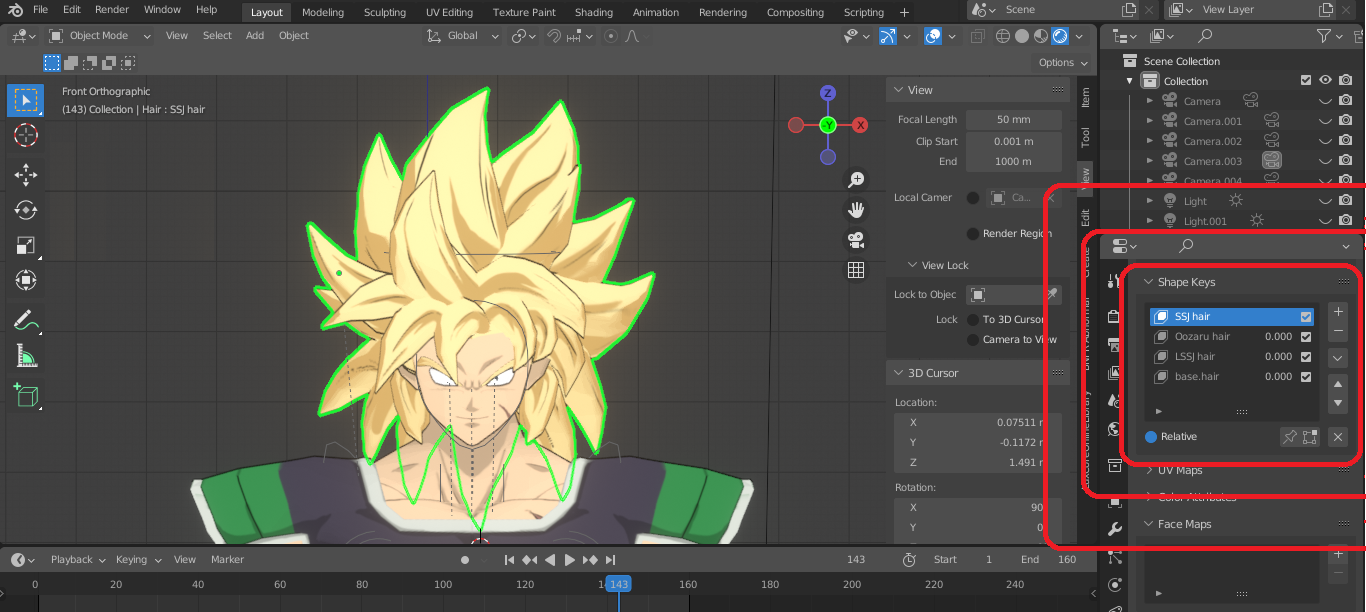The width and height of the screenshot is (1366, 612).
Task: Switch orthographic/perspective grid icon
Action: tap(856, 270)
